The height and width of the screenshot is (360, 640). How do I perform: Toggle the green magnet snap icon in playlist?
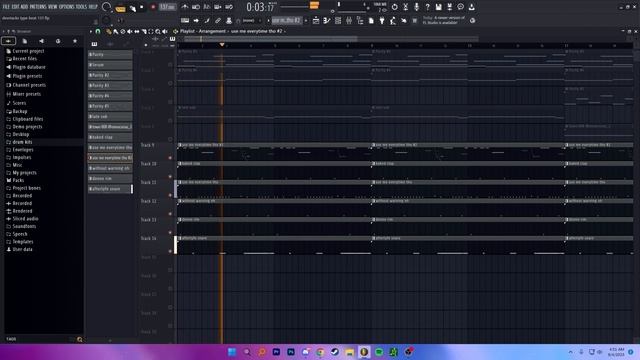pyautogui.click(x=98, y=31)
